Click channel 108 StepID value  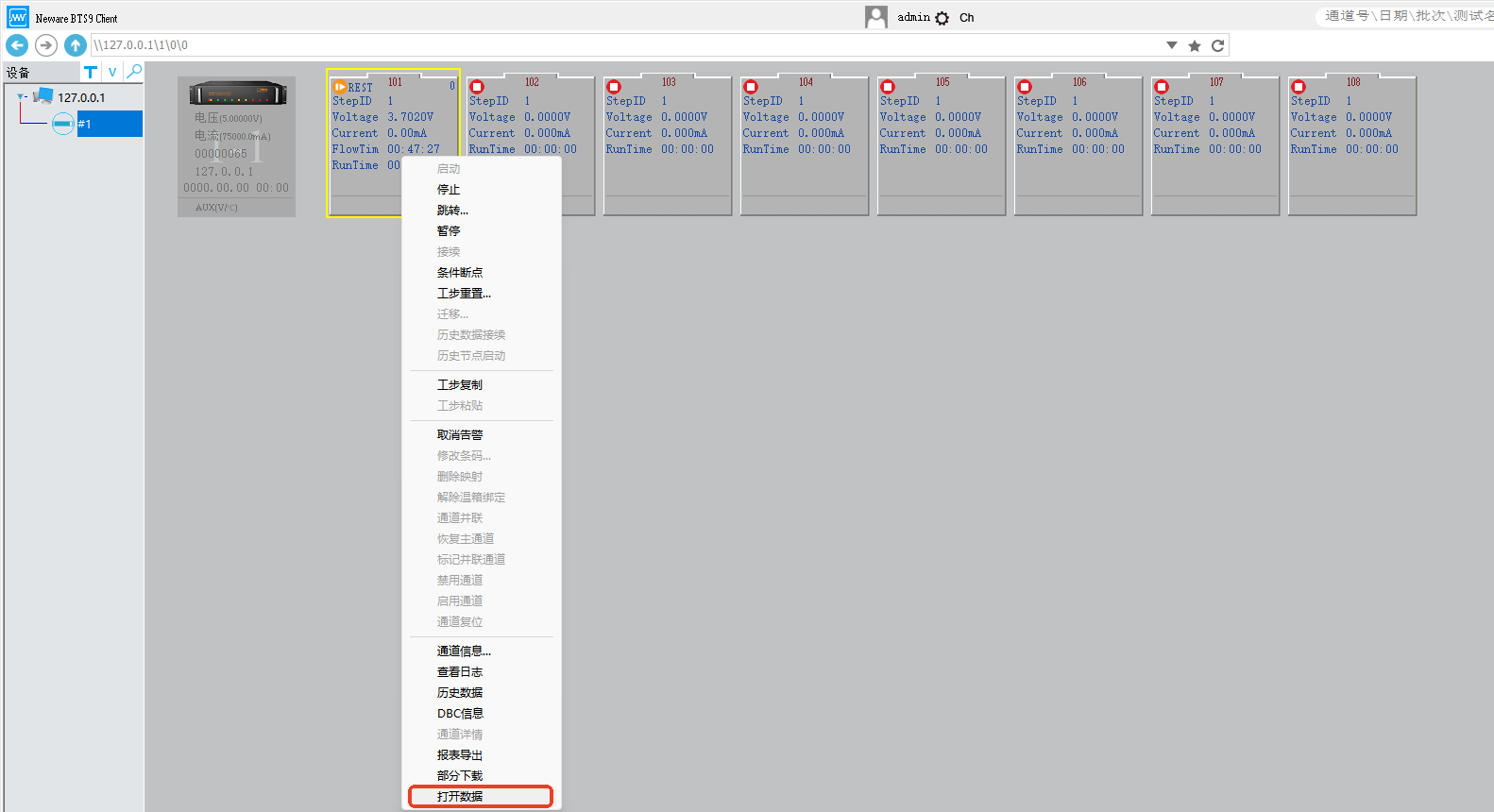click(1349, 101)
